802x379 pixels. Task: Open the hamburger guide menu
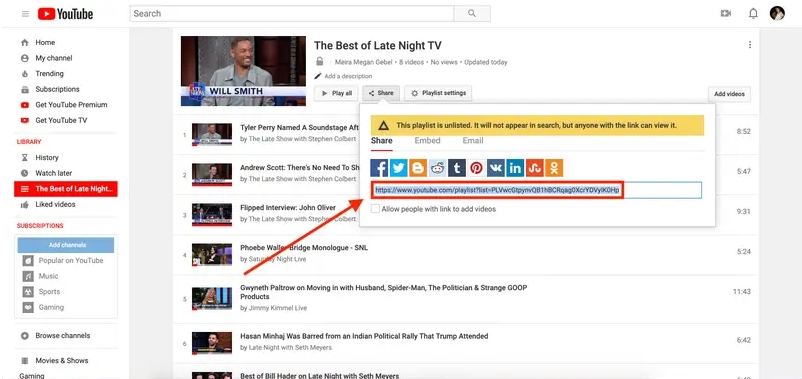point(25,14)
